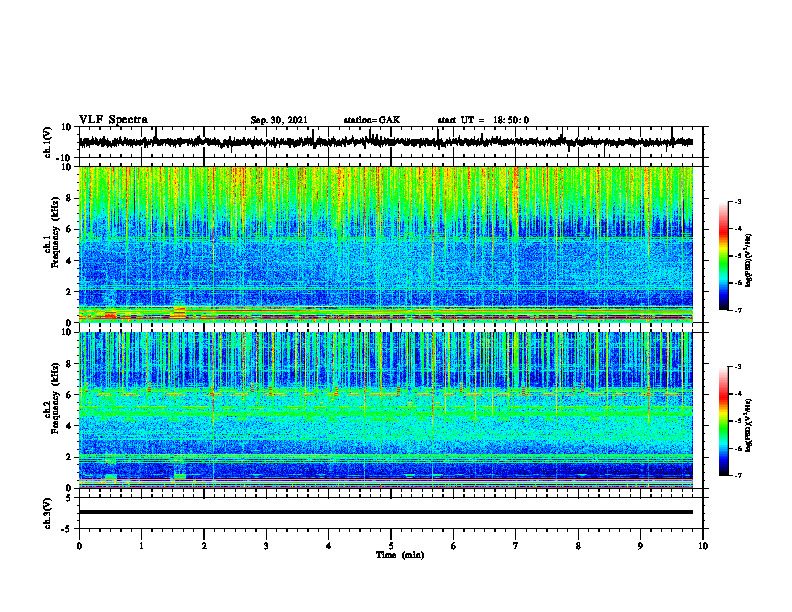Click time axis tick label "9"

640,546
